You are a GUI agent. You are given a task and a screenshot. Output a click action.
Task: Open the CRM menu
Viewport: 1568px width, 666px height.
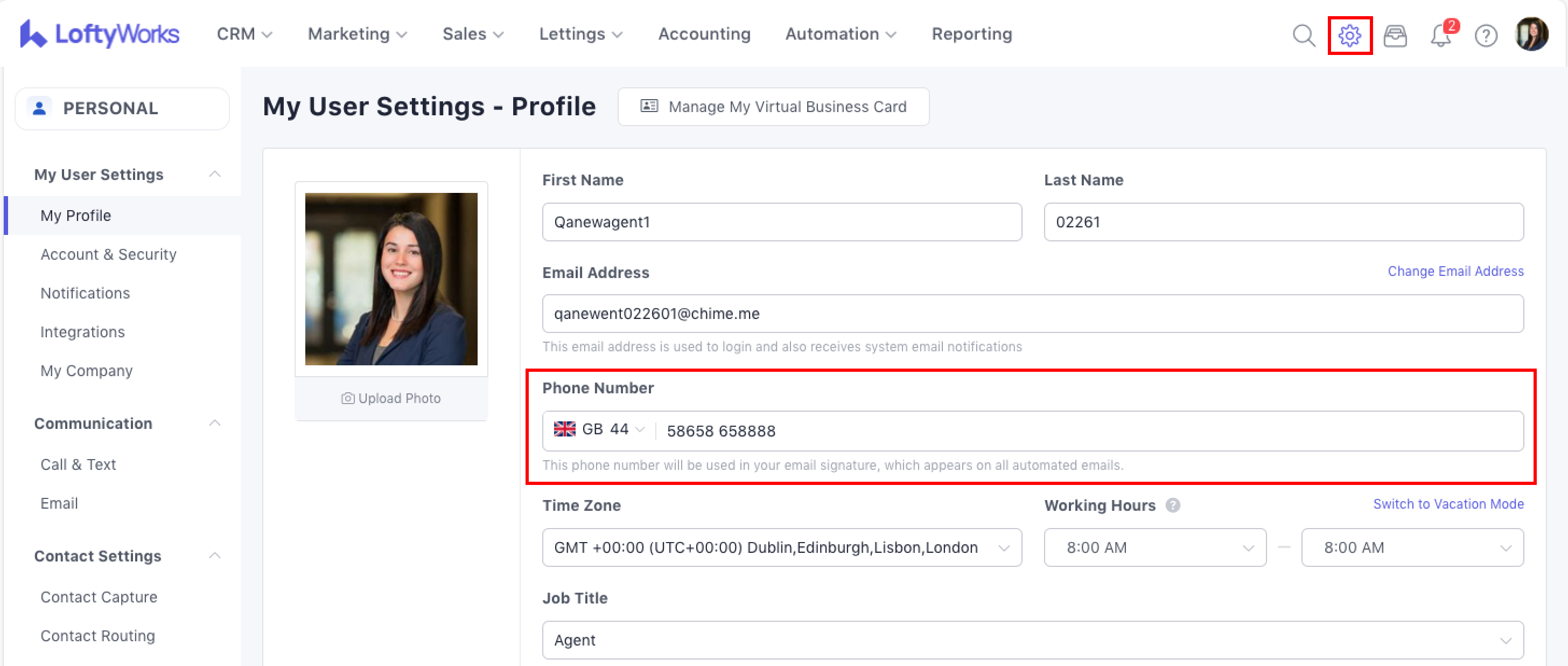pos(244,34)
